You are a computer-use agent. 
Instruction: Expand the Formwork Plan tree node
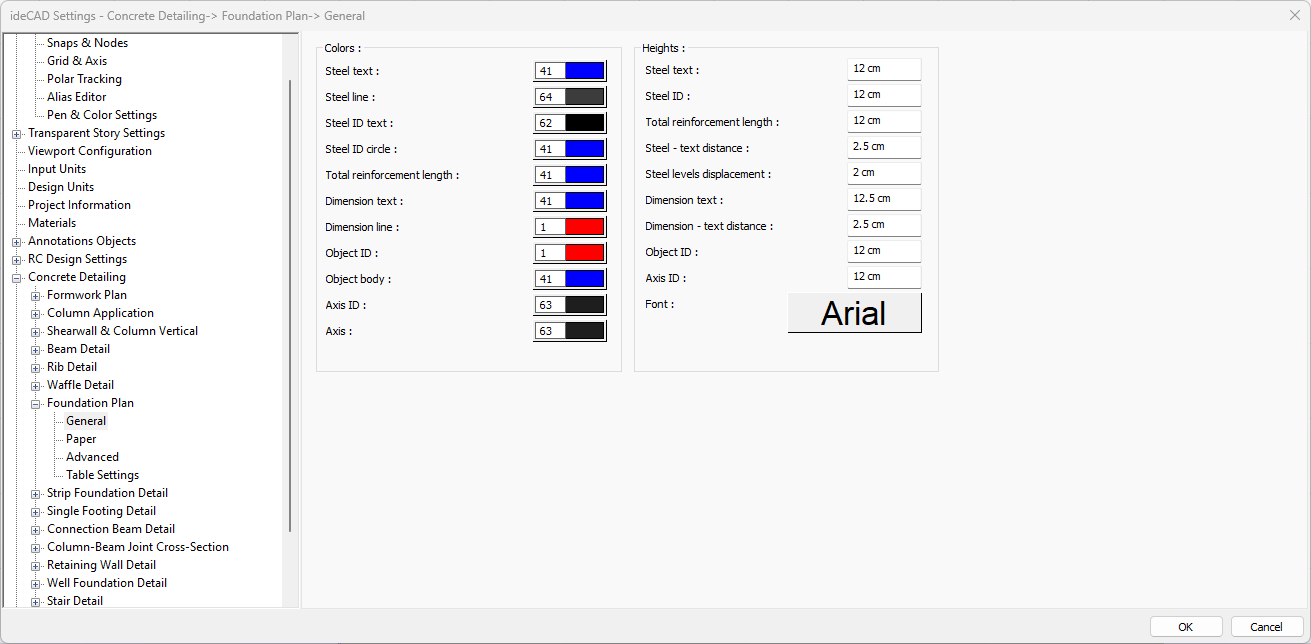pyautogui.click(x=36, y=295)
